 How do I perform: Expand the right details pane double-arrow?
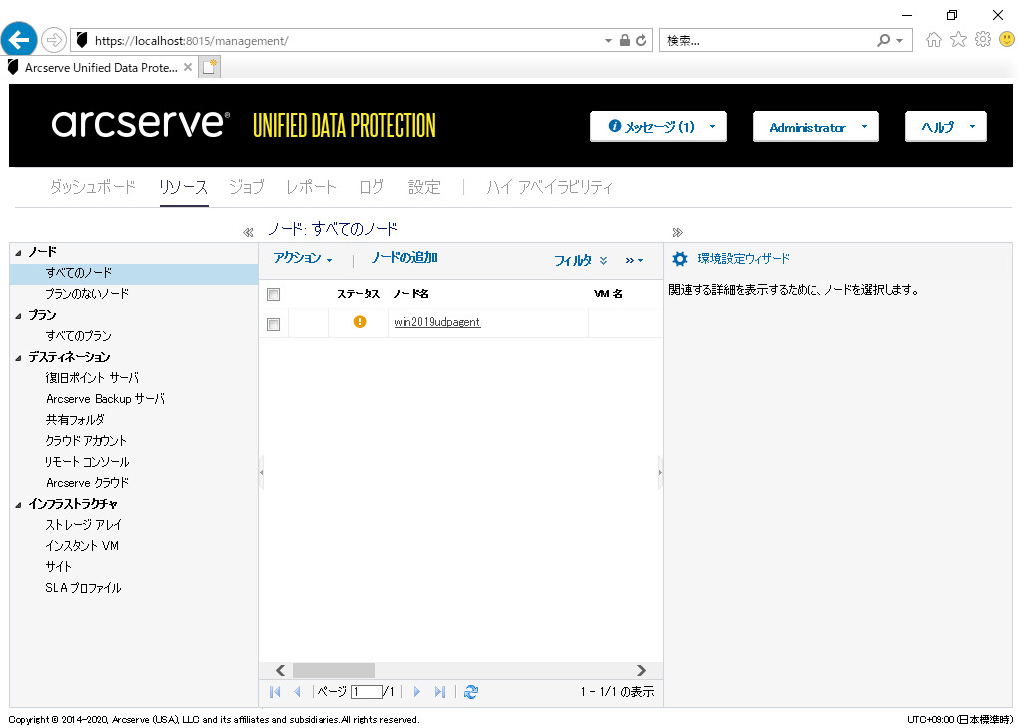pos(677,232)
